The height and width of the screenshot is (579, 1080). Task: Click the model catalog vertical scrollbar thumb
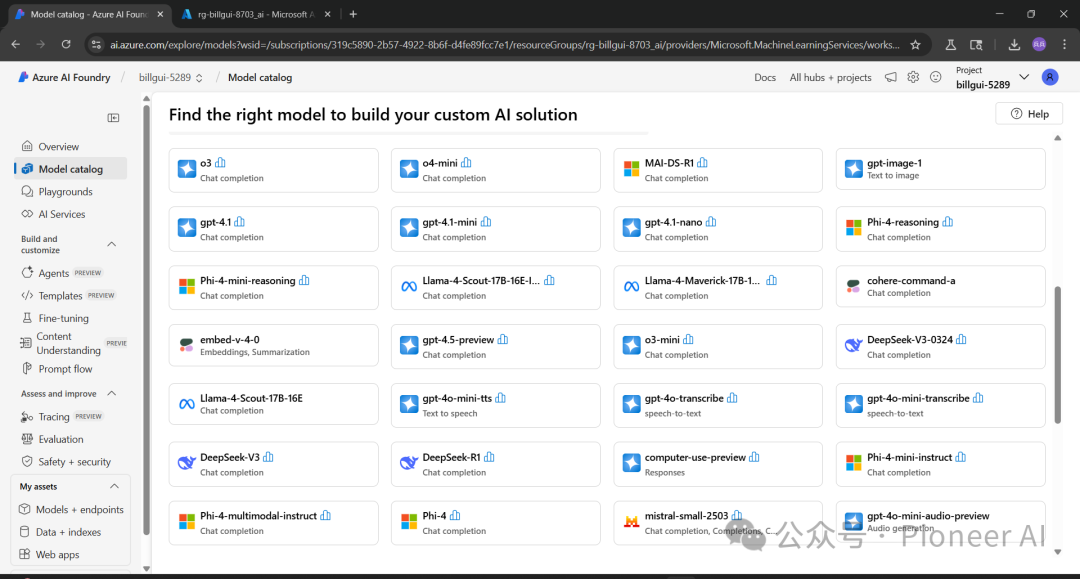tap(1057, 355)
